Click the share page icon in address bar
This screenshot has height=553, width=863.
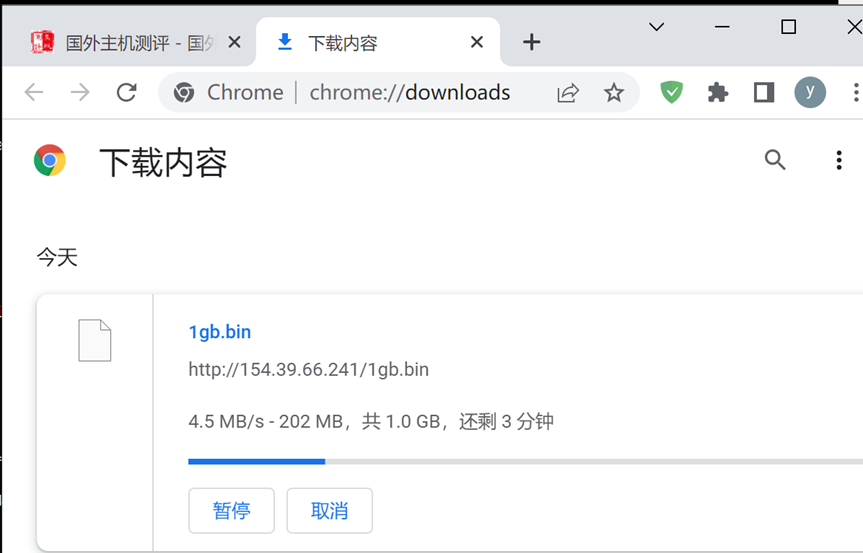568,92
